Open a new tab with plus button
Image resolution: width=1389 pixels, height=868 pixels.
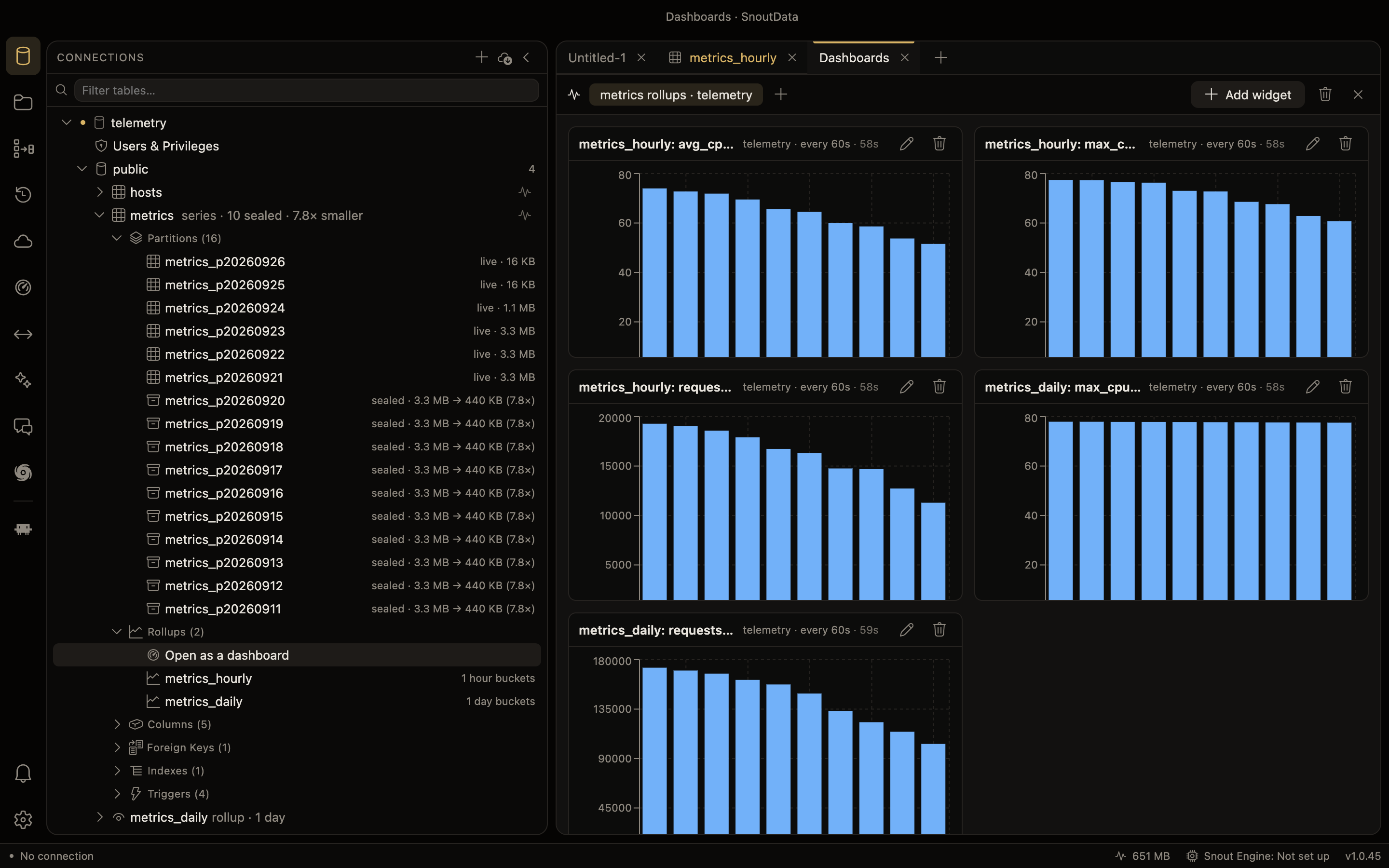click(940, 58)
